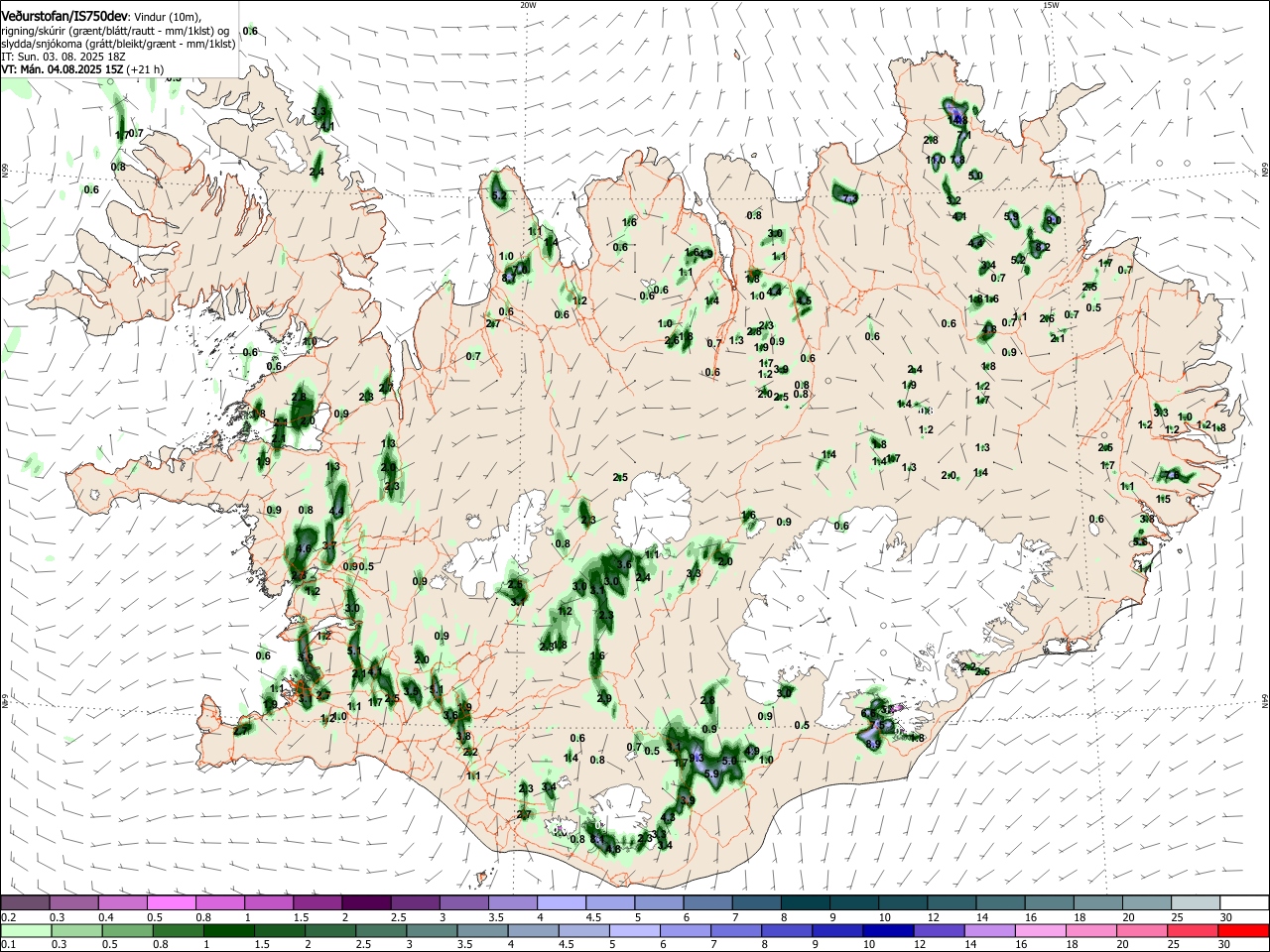
Task: Click the '(+21 h)' forecast offset text
Action: coord(145,69)
